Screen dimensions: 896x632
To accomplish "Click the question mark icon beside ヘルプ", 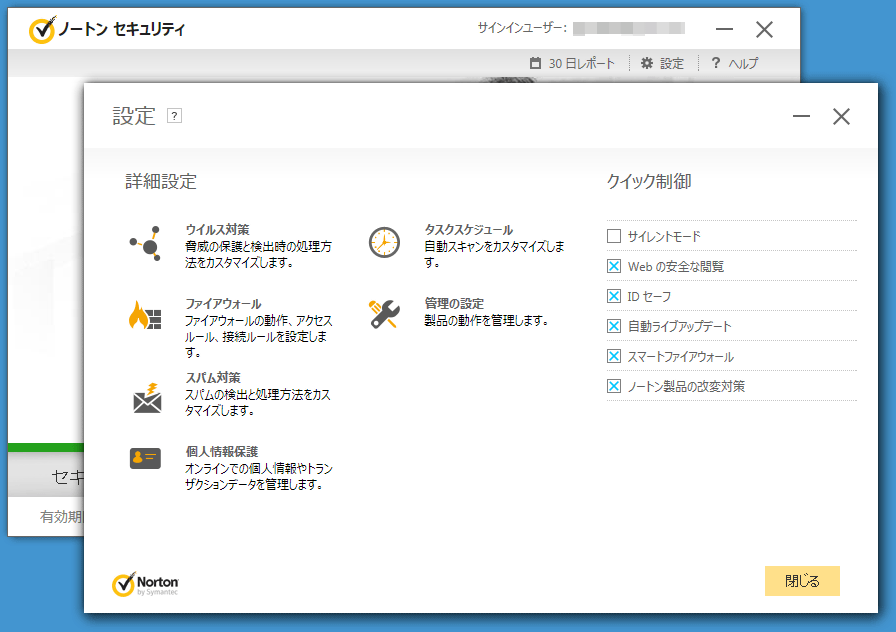I will (715, 62).
